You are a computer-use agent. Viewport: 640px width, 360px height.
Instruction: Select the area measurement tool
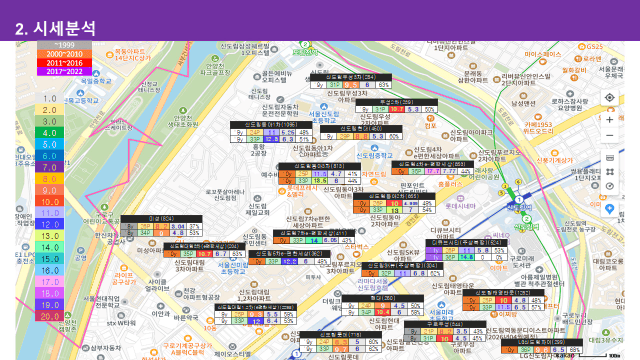609,172
